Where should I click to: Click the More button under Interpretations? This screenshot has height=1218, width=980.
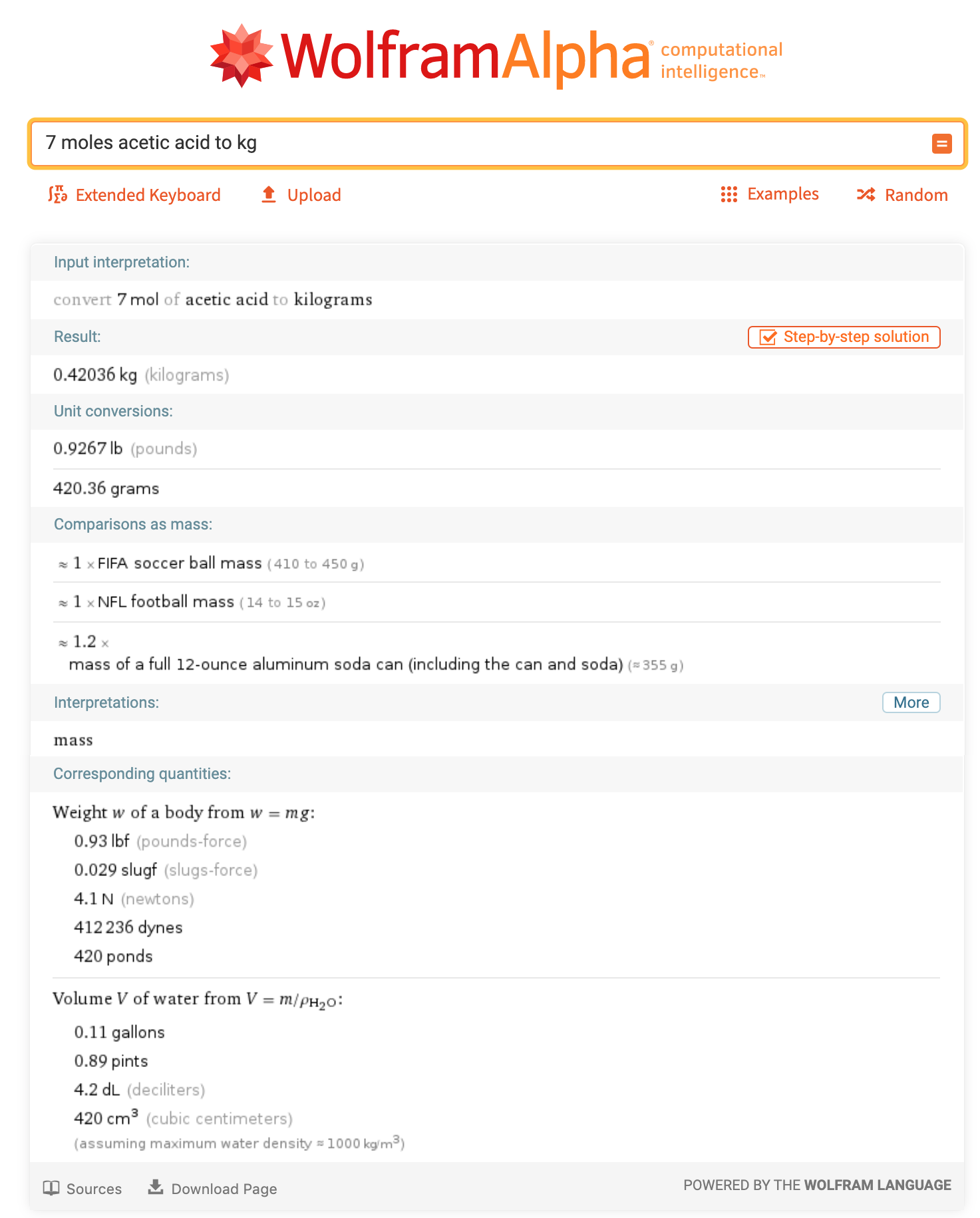(911, 702)
